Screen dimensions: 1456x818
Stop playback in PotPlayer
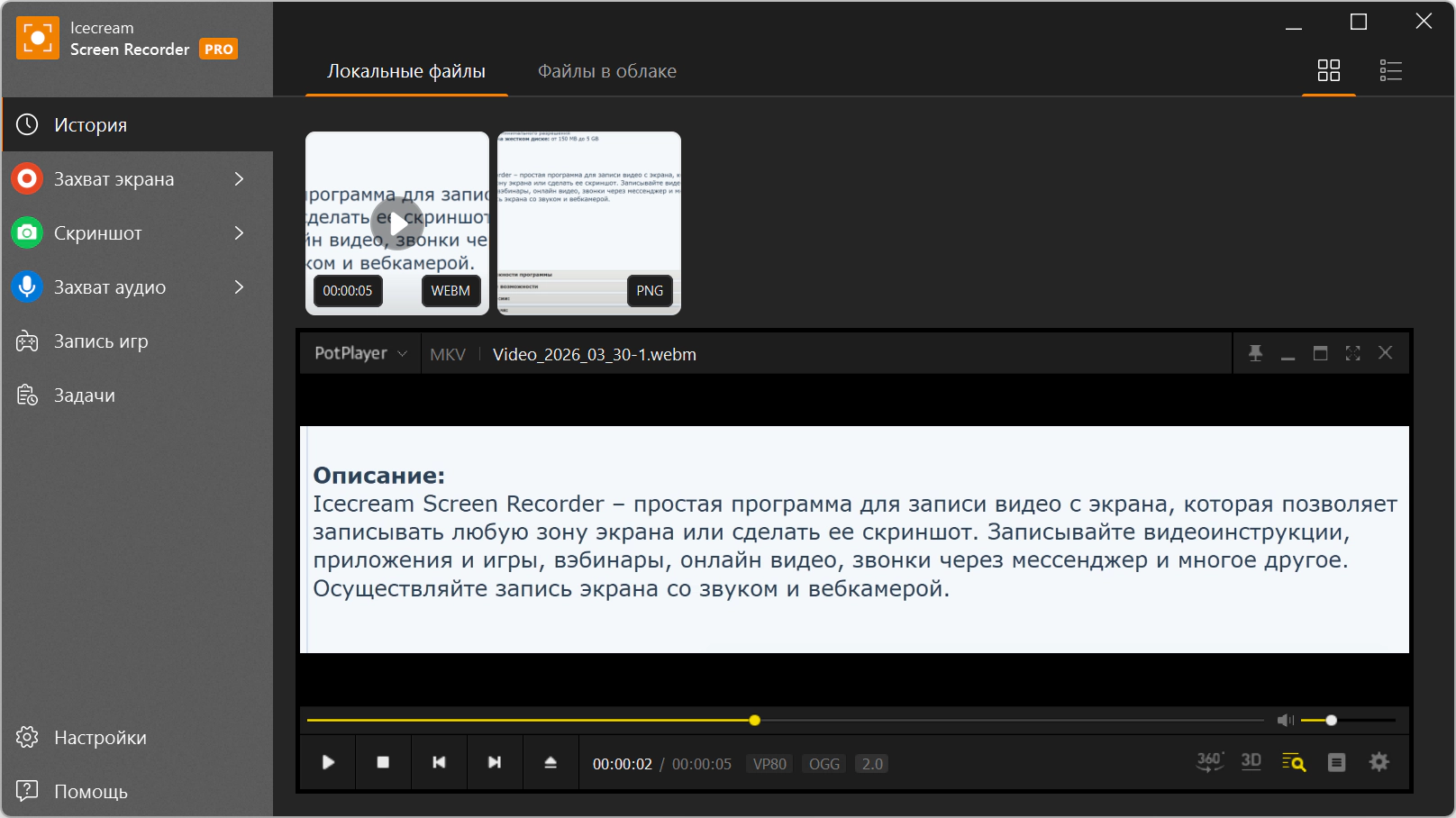(383, 762)
